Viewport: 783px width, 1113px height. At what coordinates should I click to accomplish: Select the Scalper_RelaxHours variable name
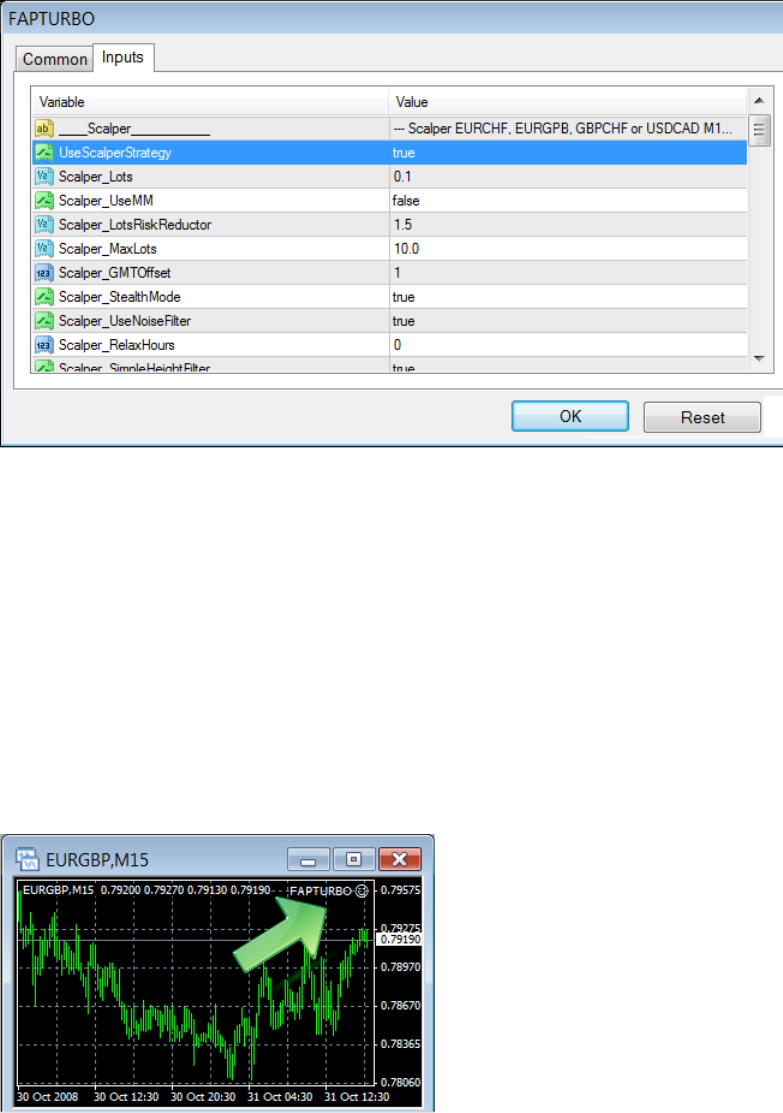(x=116, y=345)
